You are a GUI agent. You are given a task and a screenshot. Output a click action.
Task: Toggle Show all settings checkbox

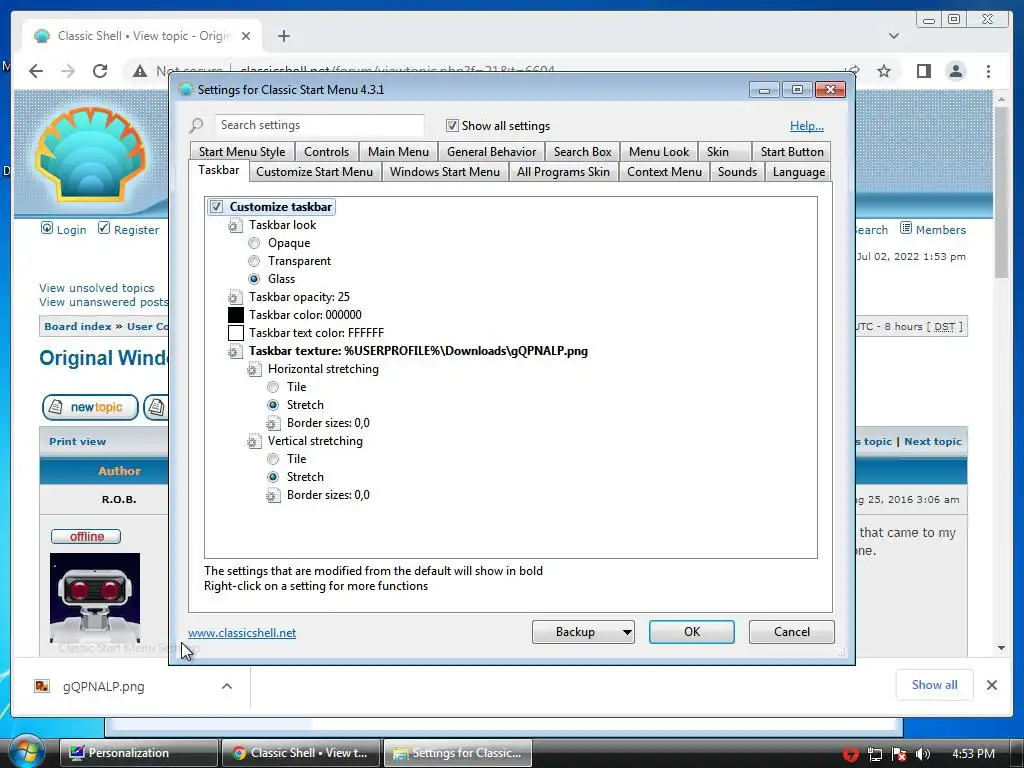tap(452, 125)
